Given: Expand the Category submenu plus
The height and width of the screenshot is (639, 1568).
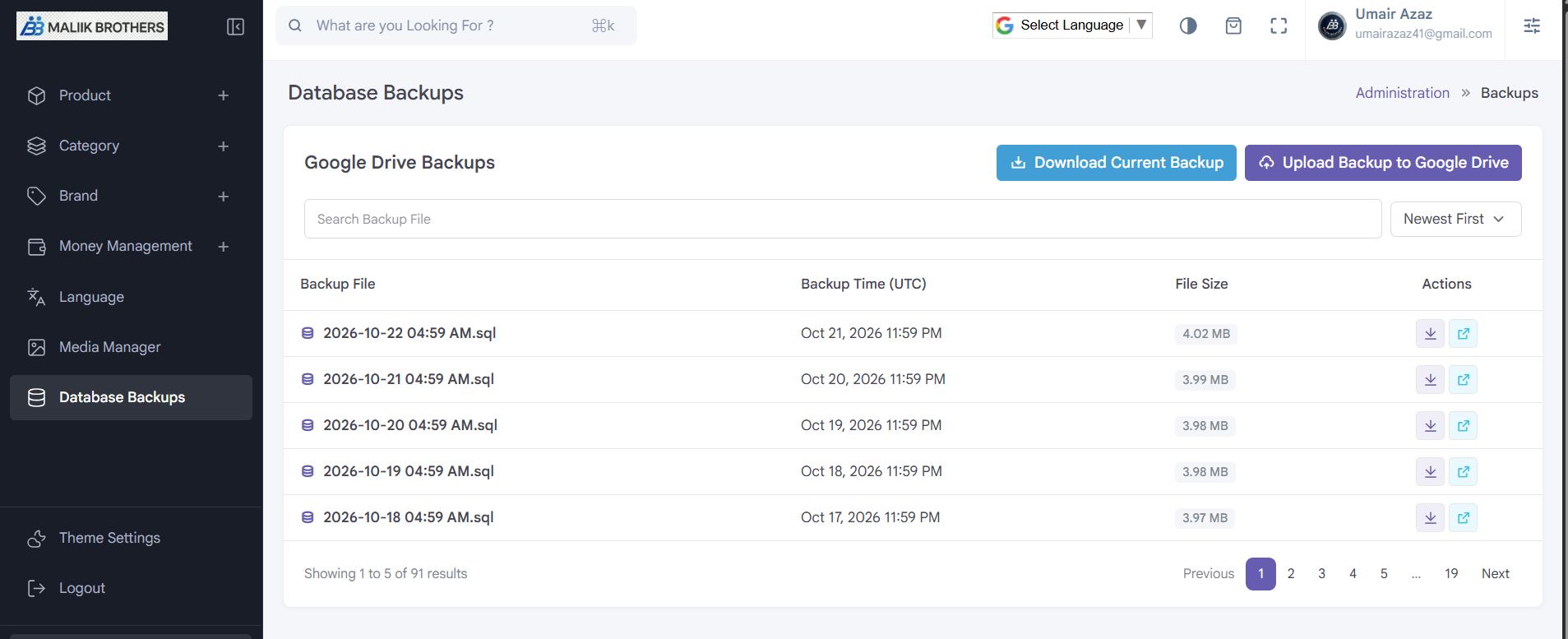Looking at the screenshot, I should pyautogui.click(x=223, y=146).
